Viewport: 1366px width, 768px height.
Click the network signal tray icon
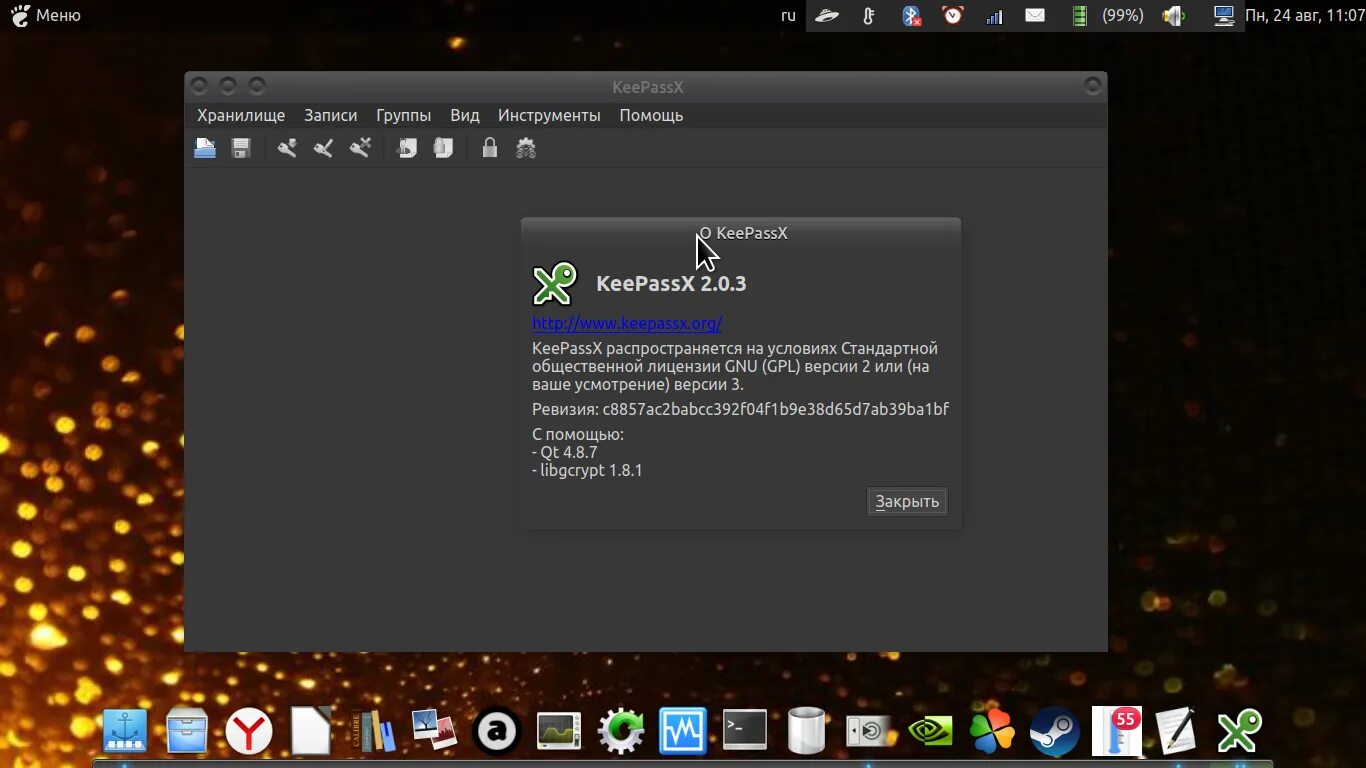click(x=994, y=15)
